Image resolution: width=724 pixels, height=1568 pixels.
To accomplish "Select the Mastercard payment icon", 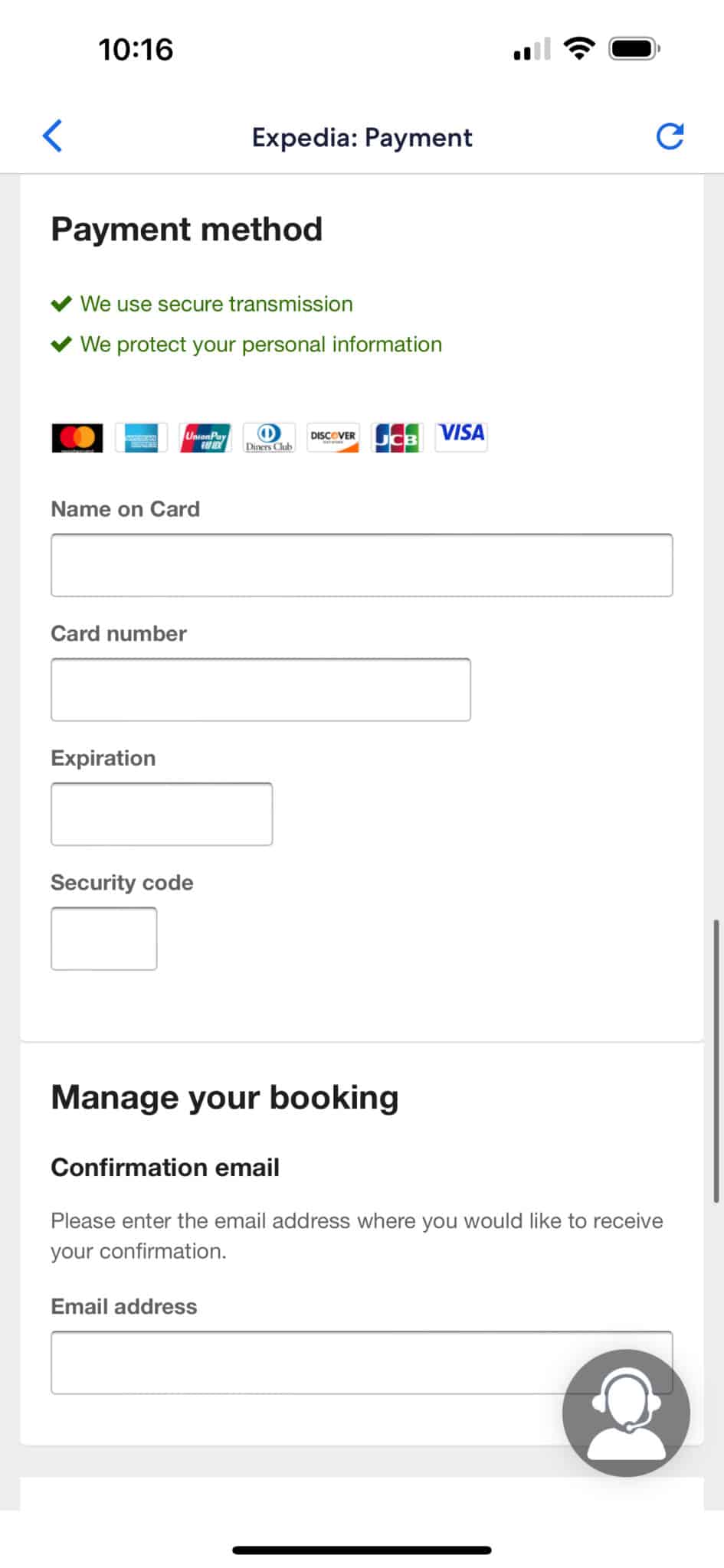I will coord(76,436).
